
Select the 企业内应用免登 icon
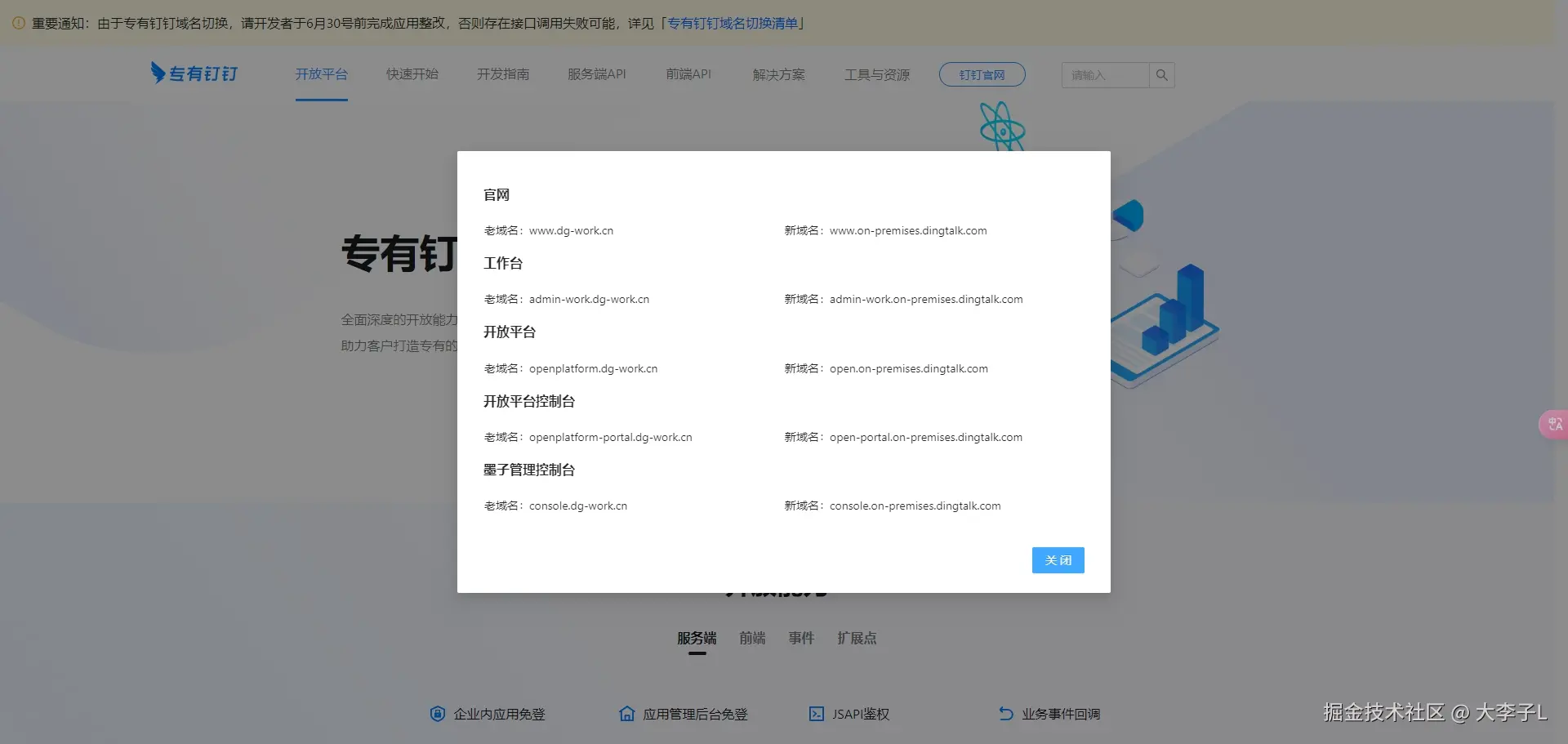437,714
